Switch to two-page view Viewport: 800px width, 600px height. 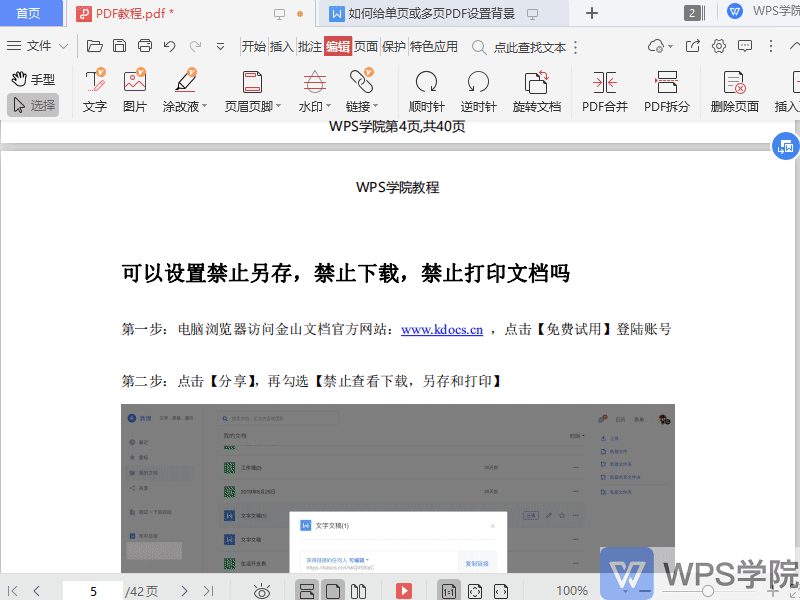click(358, 591)
